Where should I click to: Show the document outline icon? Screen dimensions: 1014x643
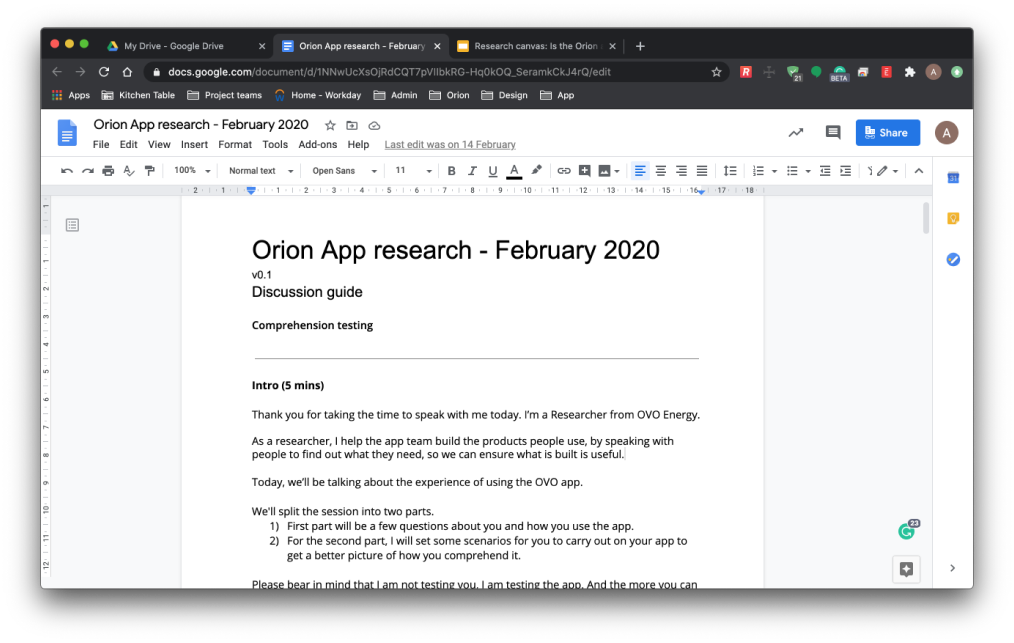(72, 226)
